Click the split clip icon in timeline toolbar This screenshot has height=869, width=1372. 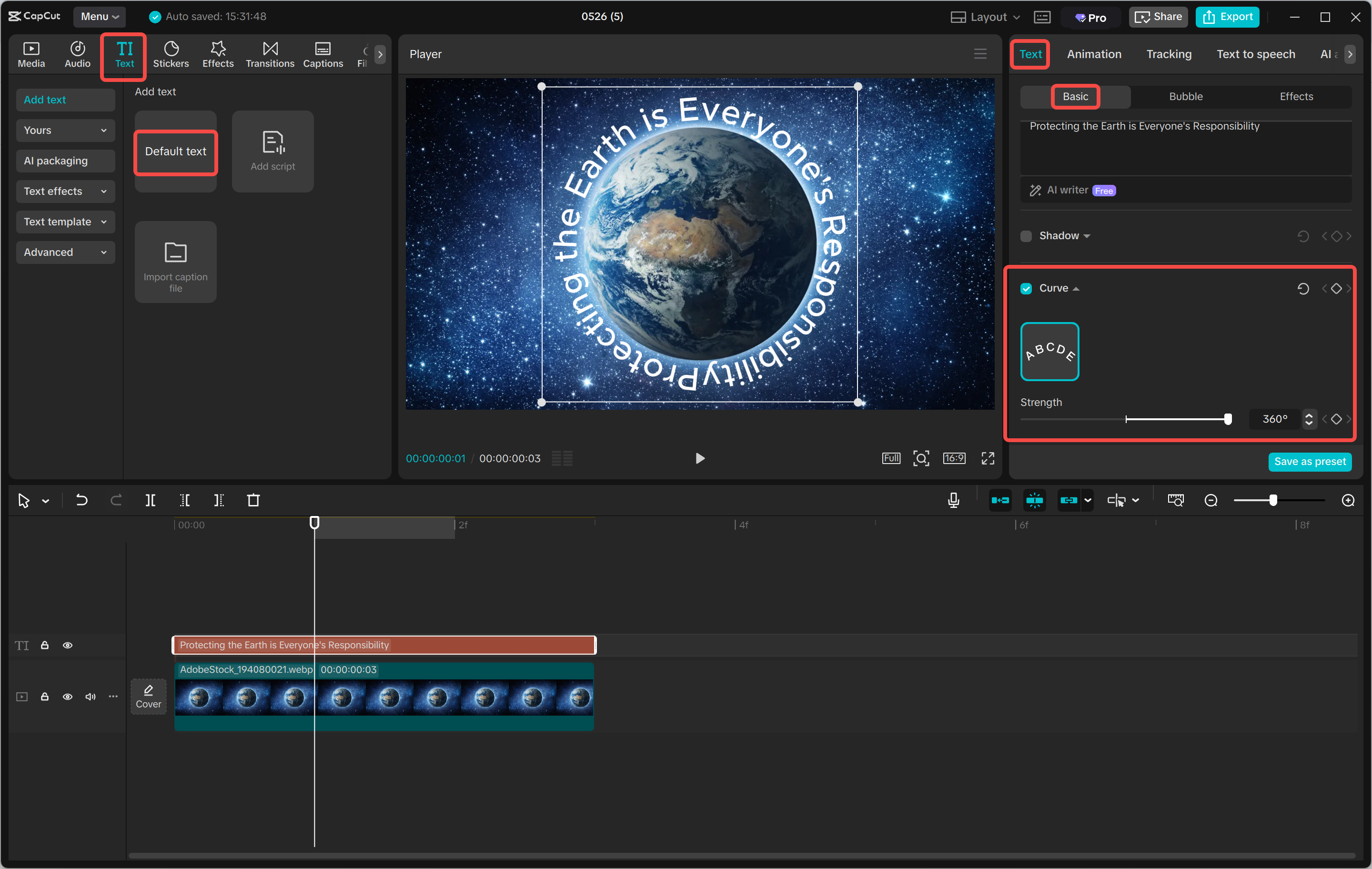pos(151,500)
